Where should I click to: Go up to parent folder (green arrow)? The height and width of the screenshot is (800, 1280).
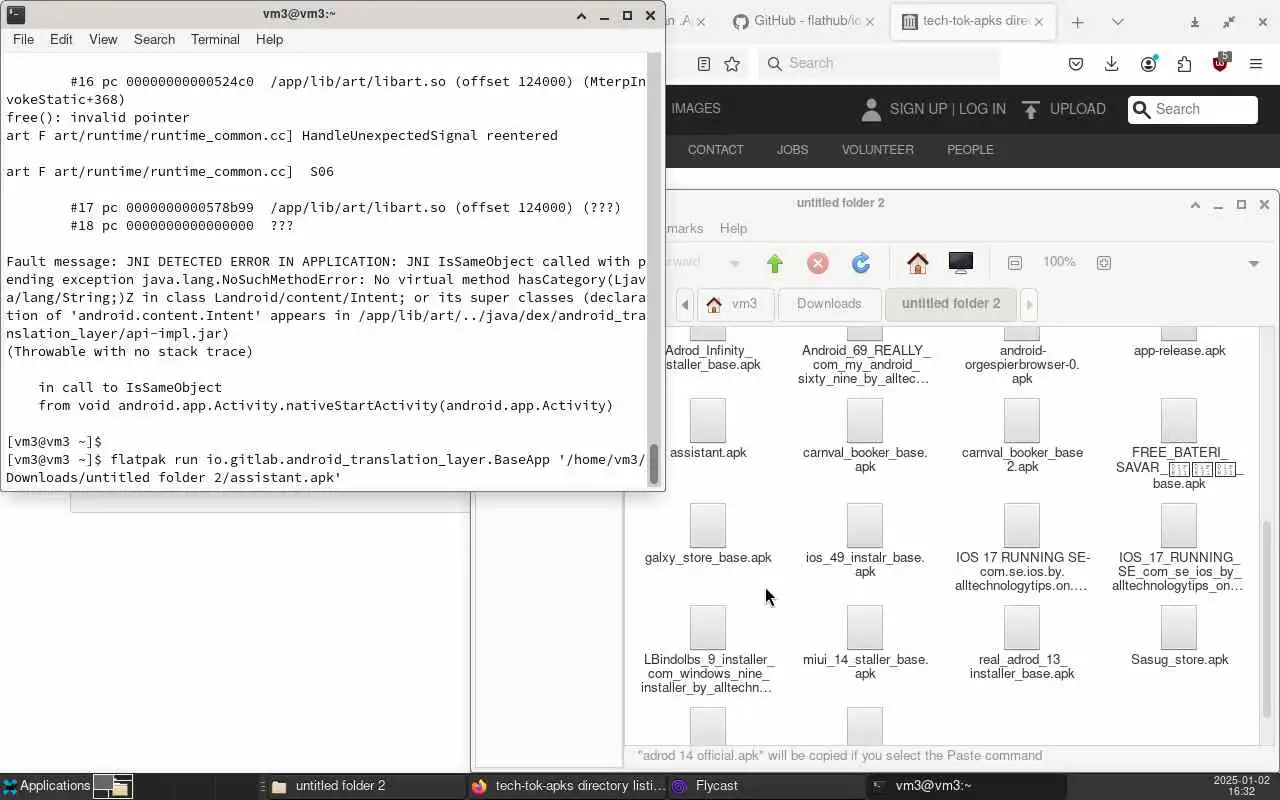(x=775, y=263)
